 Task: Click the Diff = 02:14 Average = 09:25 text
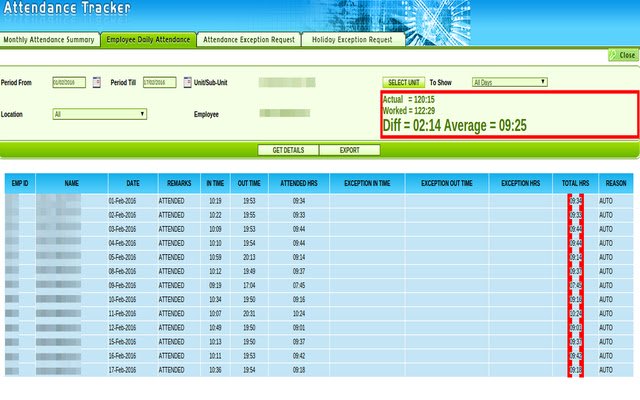point(455,125)
